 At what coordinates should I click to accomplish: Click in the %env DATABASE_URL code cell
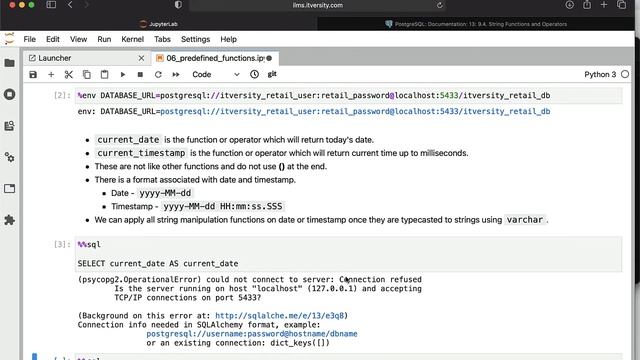point(349,96)
